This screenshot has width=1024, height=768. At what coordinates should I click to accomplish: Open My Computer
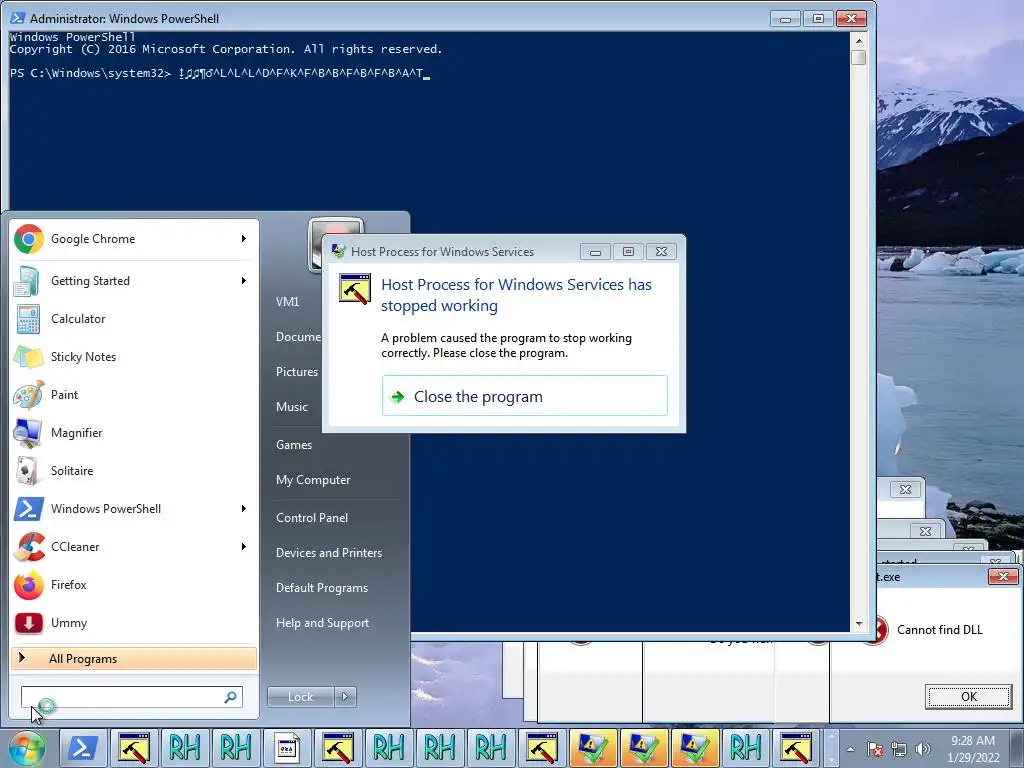pyautogui.click(x=313, y=480)
